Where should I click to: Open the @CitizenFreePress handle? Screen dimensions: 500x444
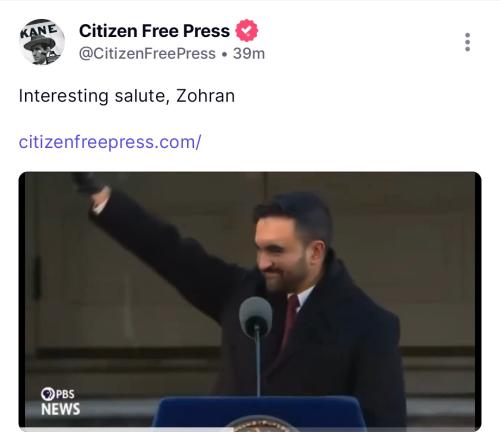147,54
